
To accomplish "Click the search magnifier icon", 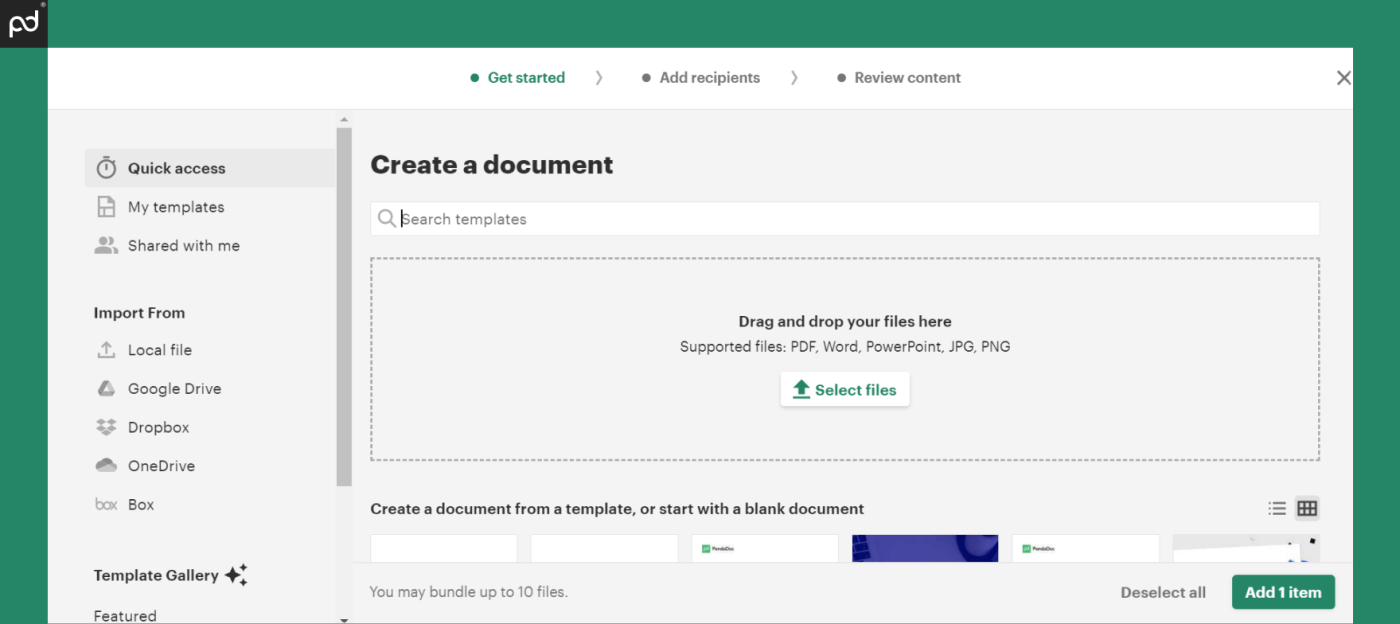I will (387, 218).
